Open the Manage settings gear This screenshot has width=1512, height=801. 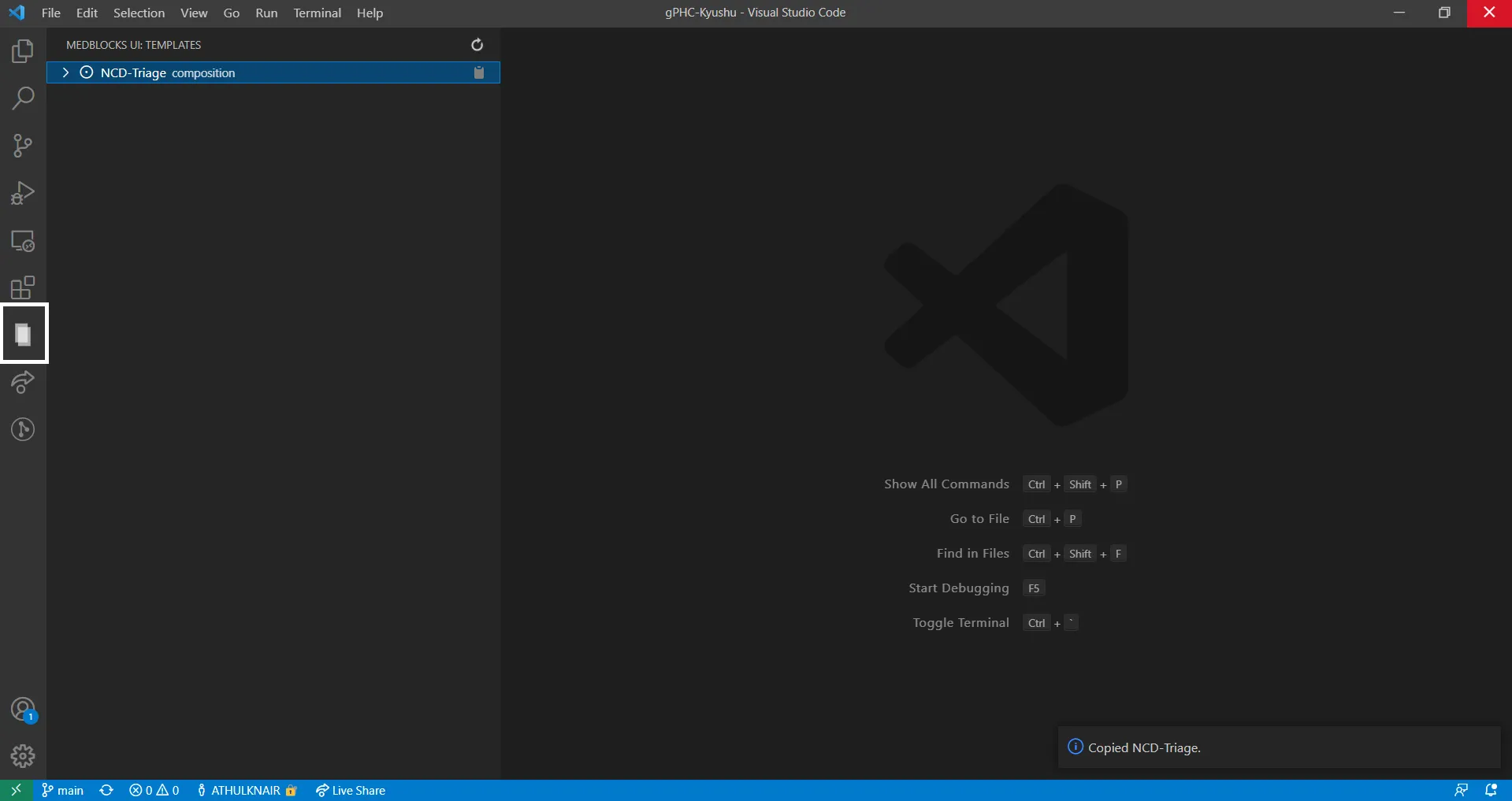[24, 755]
